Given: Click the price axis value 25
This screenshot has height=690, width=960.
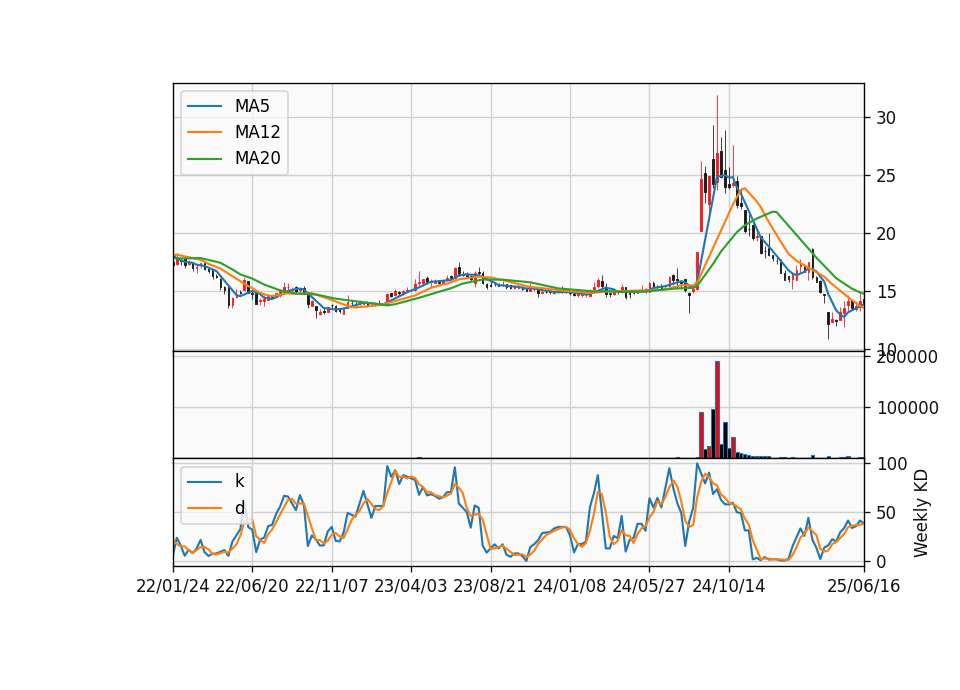Looking at the screenshot, I should point(886,176).
